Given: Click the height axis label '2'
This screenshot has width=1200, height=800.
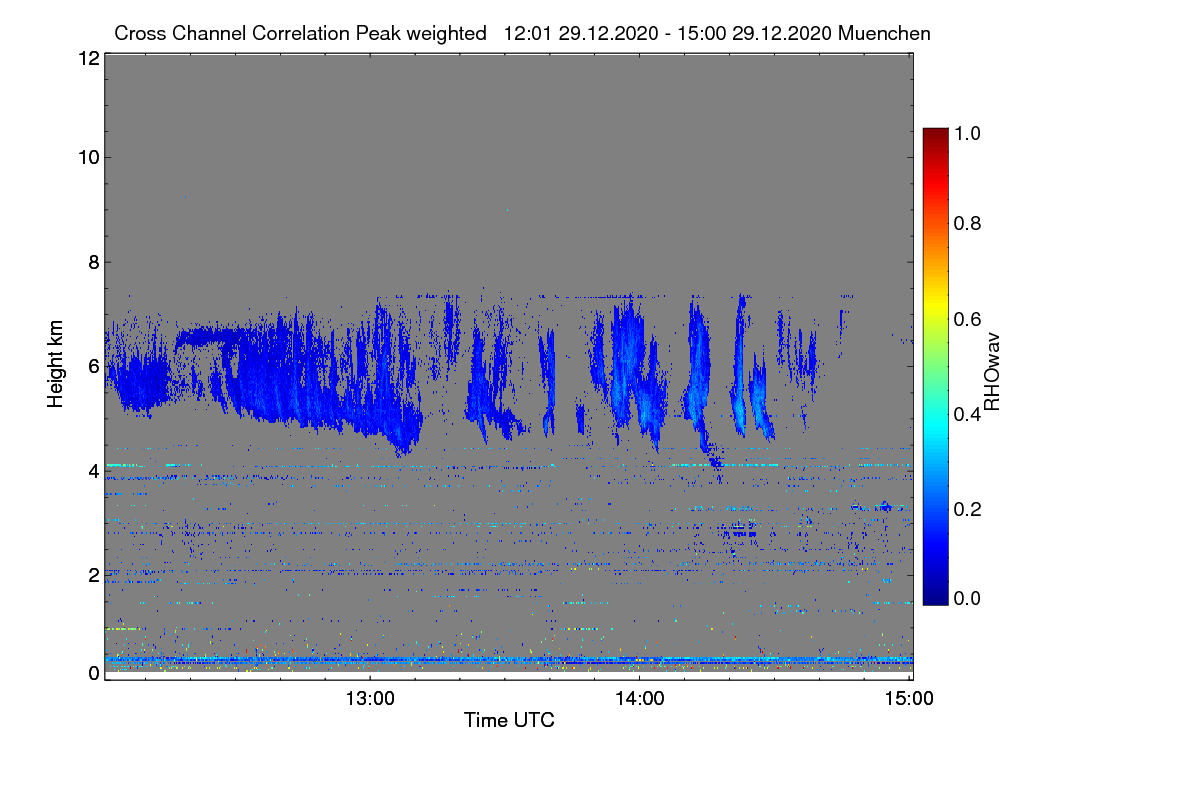Looking at the screenshot, I should tap(93, 574).
